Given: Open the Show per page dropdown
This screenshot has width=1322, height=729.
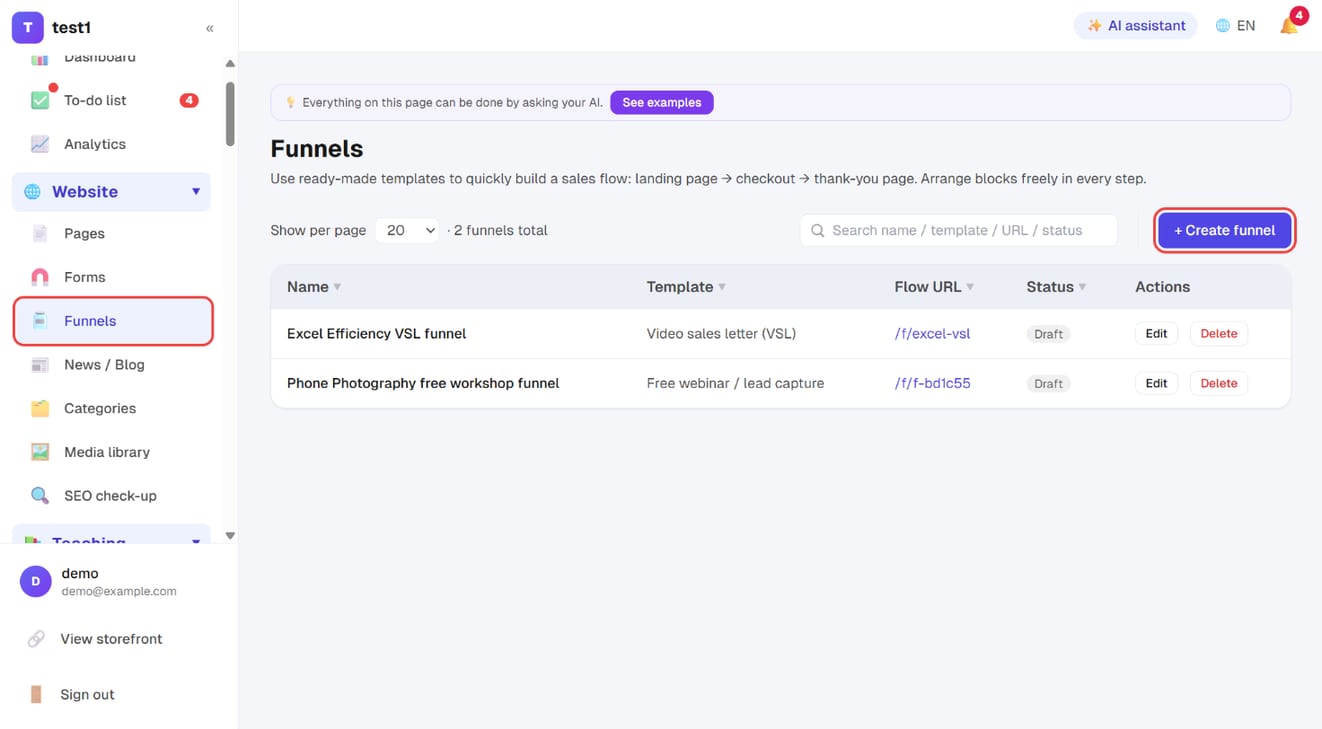Looking at the screenshot, I should pos(407,230).
